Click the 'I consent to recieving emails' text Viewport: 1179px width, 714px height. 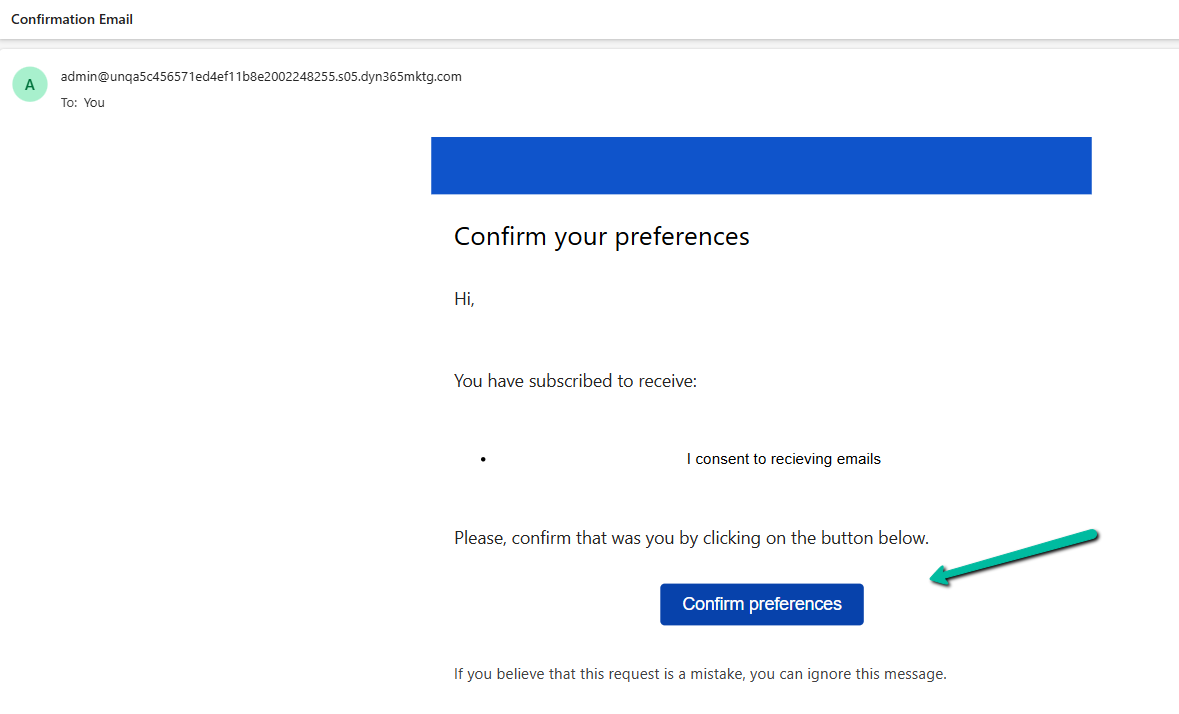[784, 458]
